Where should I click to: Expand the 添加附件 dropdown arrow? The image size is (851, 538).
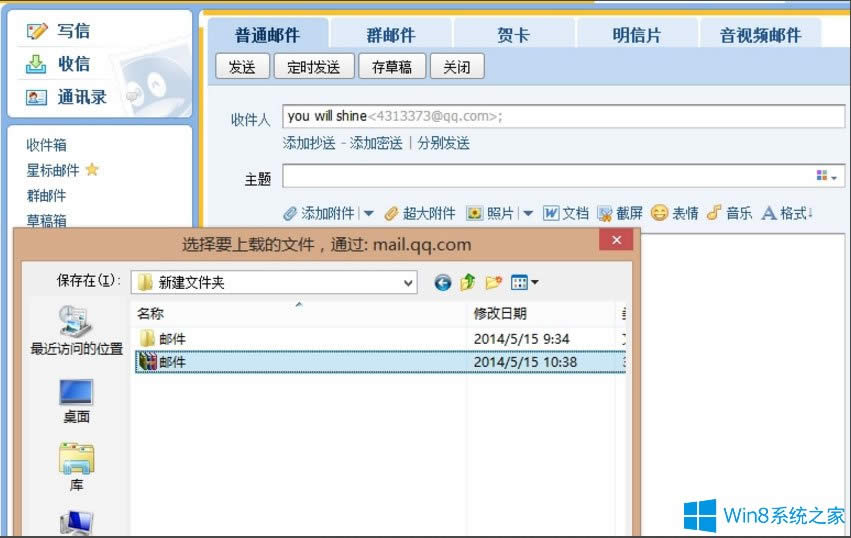[x=368, y=214]
